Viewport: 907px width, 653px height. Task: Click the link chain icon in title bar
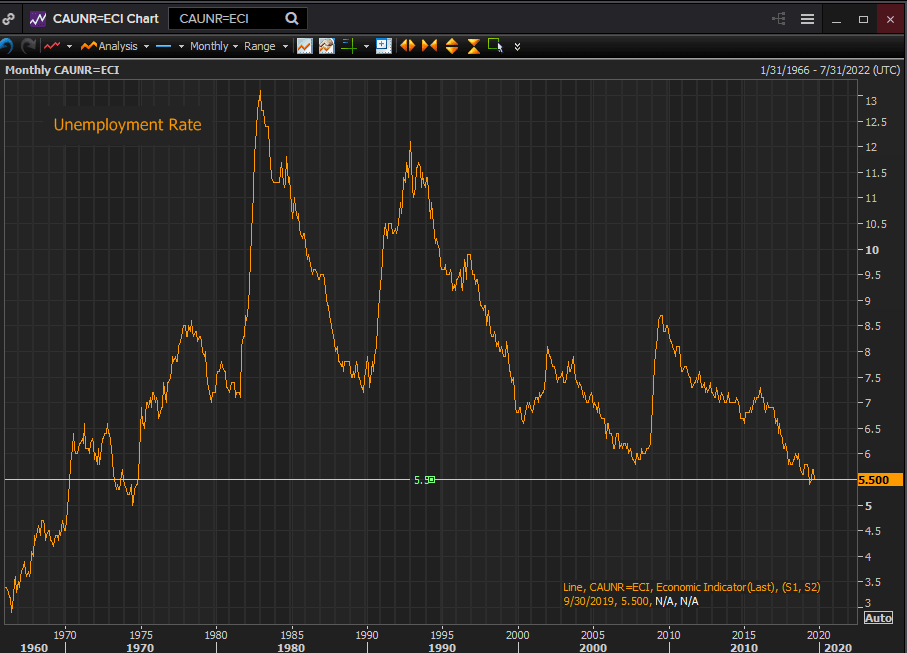point(9,18)
